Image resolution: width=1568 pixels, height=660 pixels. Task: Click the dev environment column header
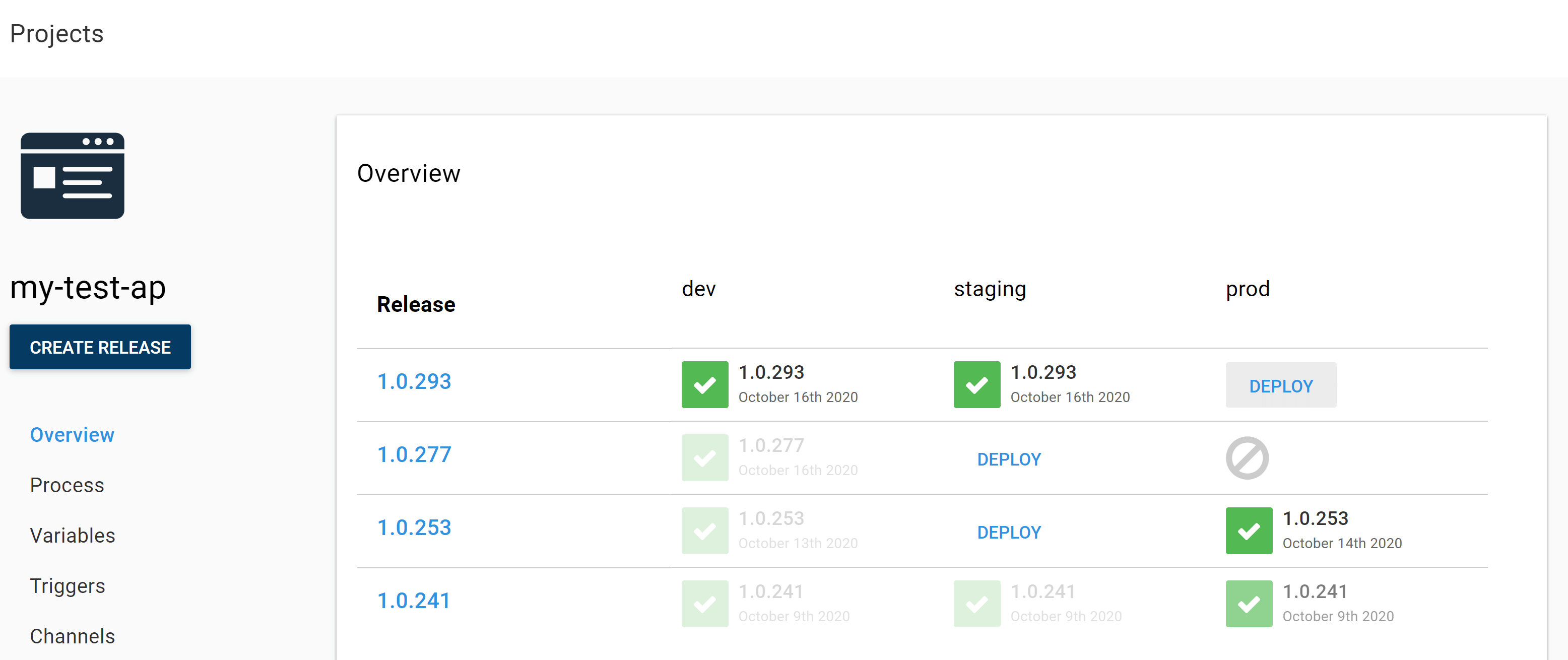click(699, 289)
